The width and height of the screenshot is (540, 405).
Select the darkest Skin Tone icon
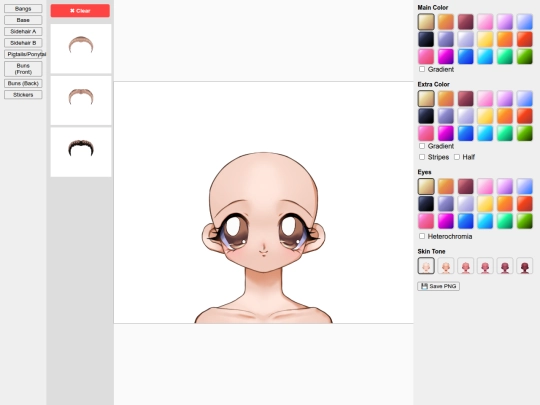tap(525, 266)
